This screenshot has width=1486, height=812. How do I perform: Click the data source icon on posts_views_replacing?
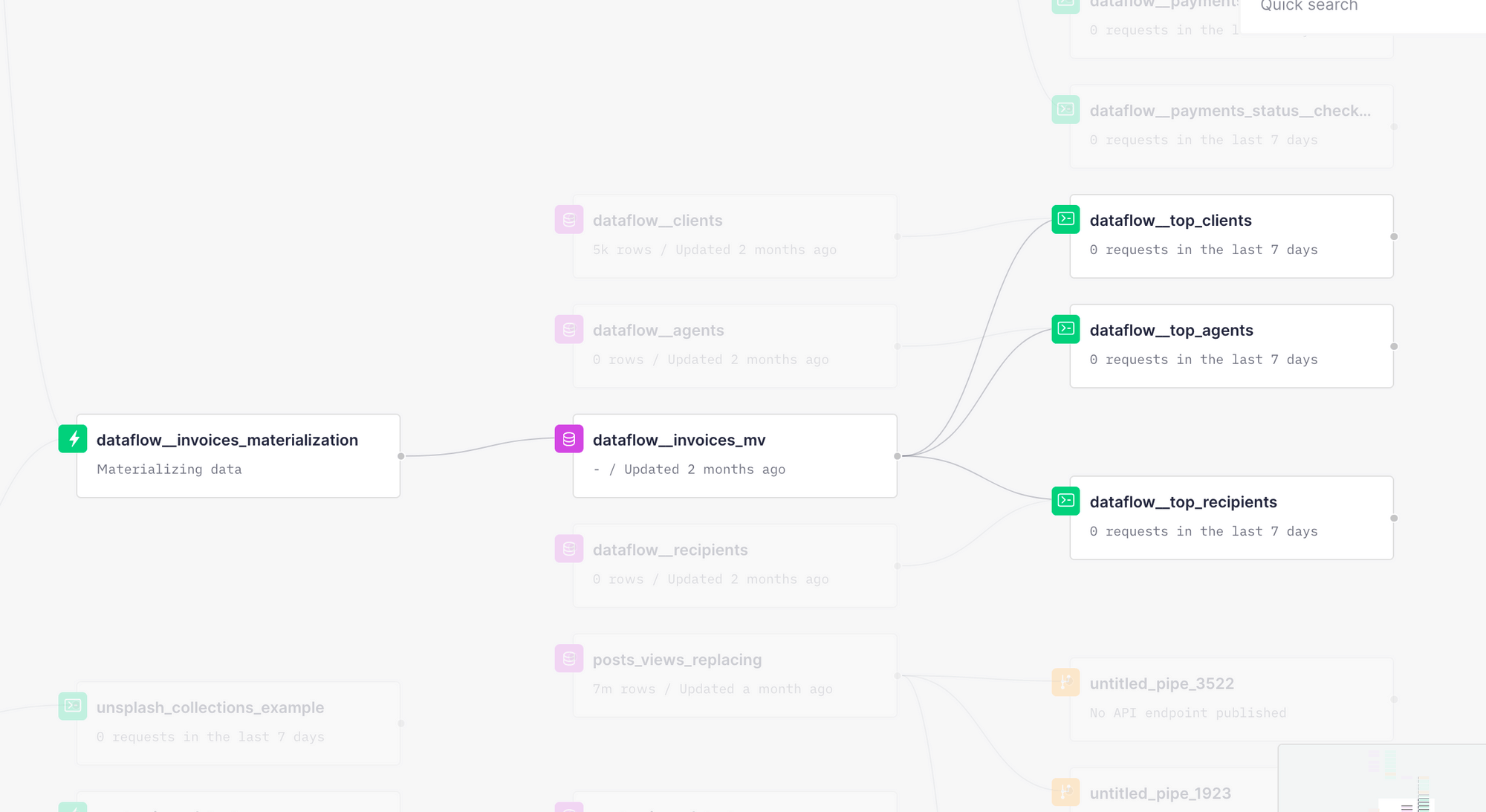coord(568,658)
